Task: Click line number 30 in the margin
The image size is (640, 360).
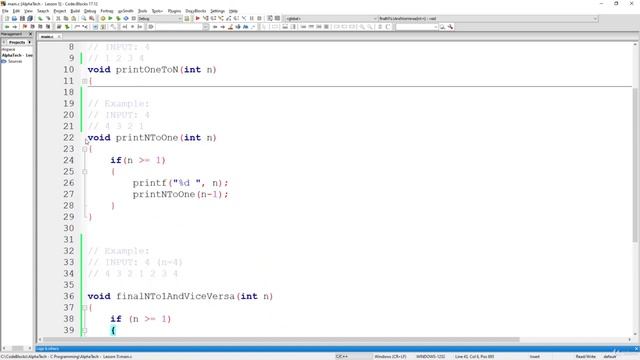Action: pyautogui.click(x=69, y=228)
